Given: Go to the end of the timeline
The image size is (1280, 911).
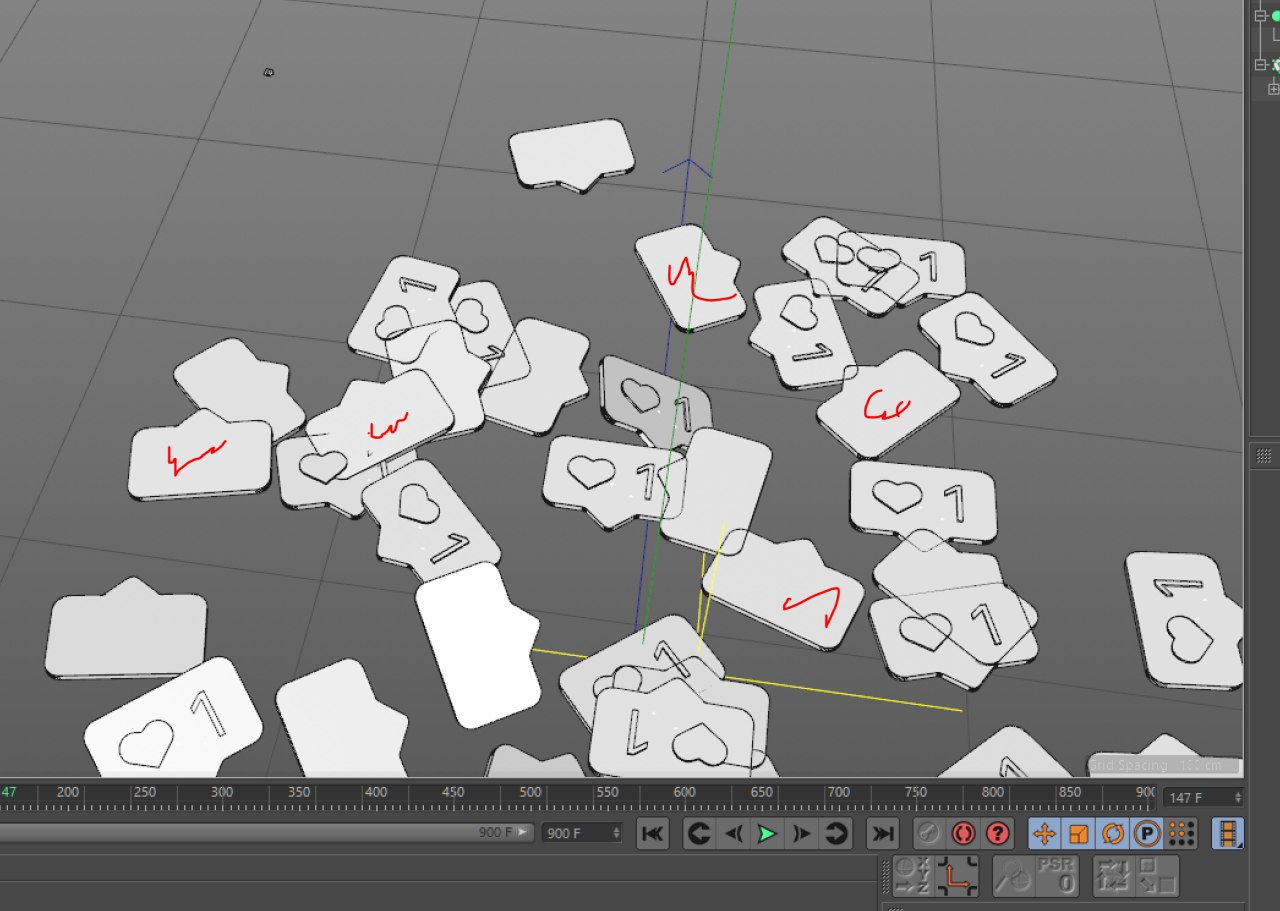Looking at the screenshot, I should tap(882, 833).
